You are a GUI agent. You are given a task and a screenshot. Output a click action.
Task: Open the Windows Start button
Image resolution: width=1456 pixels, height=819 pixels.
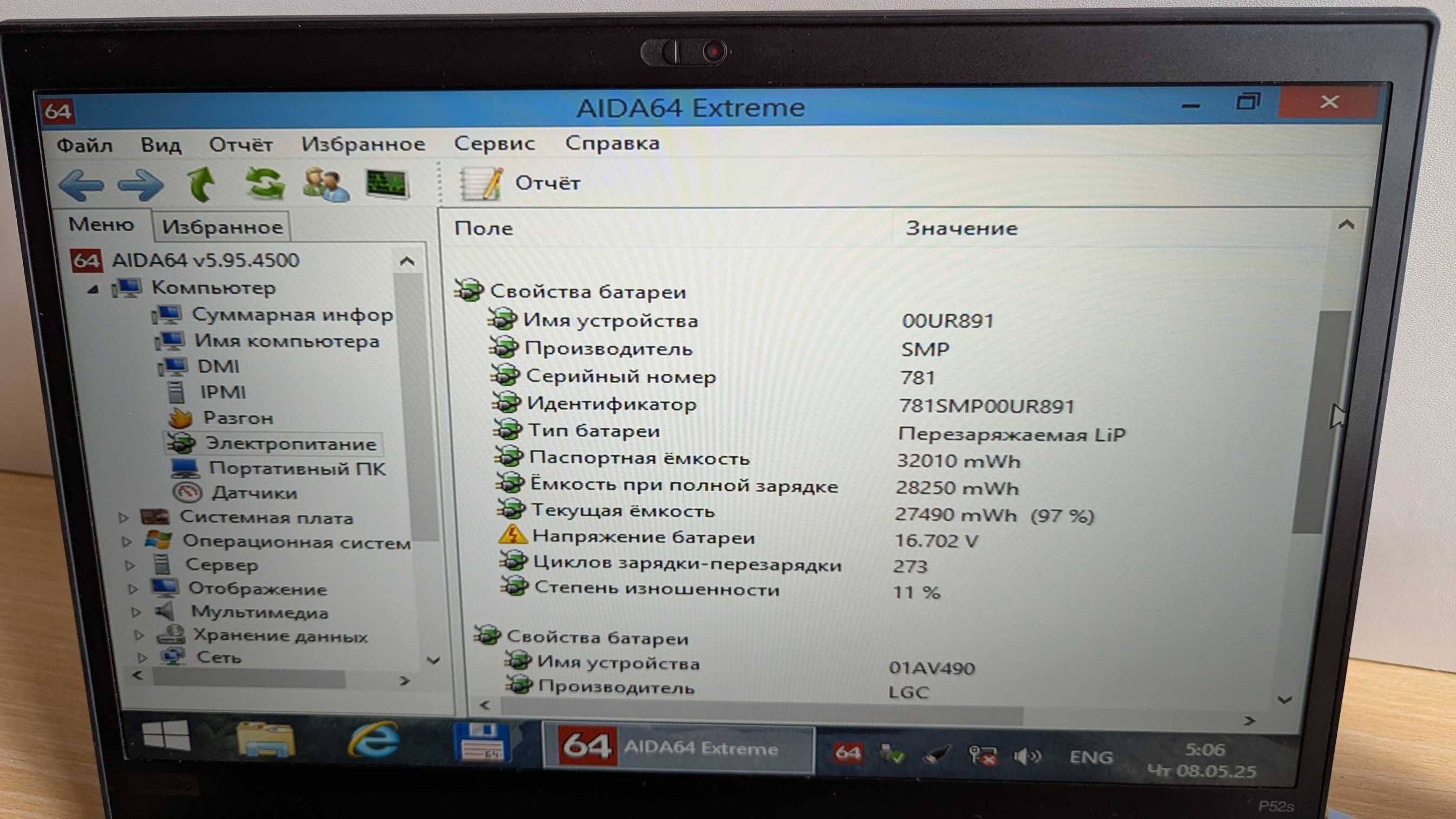pos(166,735)
